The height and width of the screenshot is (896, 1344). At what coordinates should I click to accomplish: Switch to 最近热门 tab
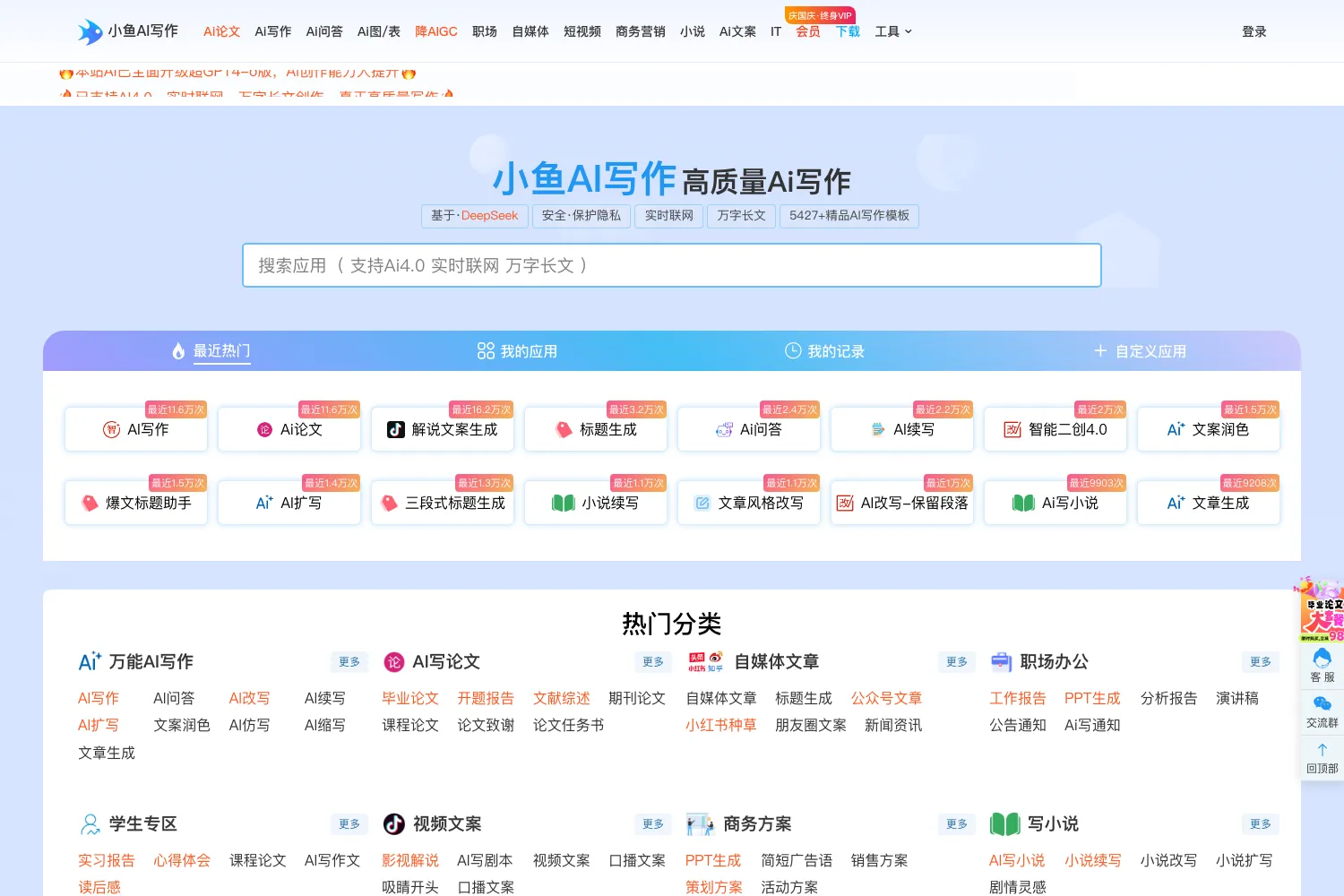(x=211, y=351)
